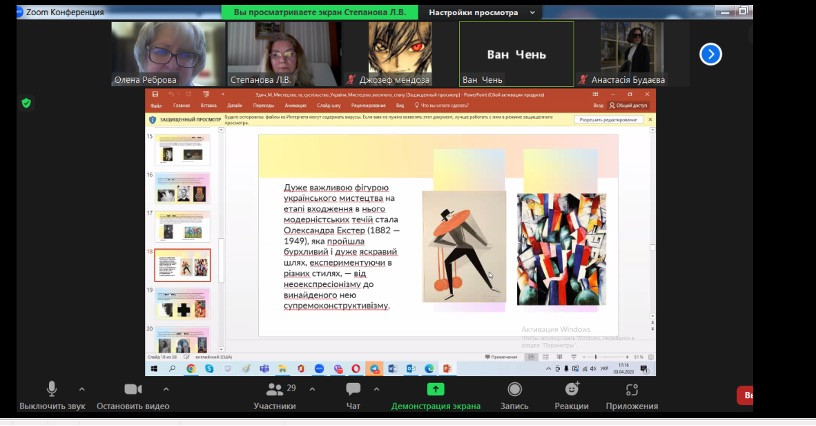Mute microphone with Выключить звук button
Image resolution: width=816 pixels, height=426 pixels.
(52, 390)
